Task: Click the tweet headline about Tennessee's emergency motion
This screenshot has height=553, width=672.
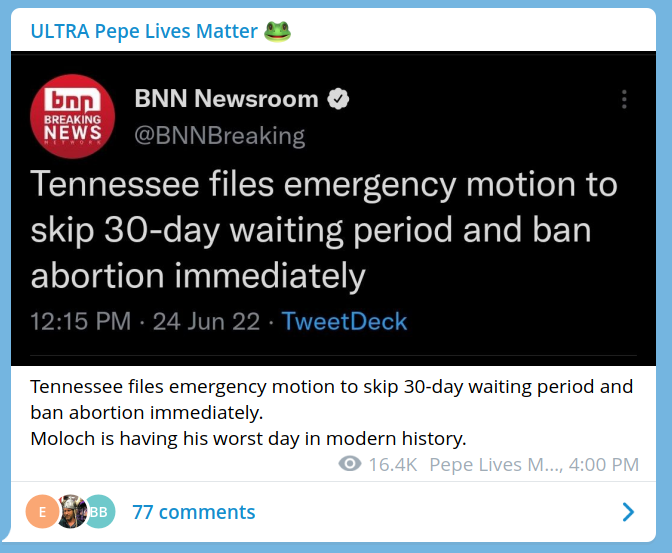Action: 324,230
